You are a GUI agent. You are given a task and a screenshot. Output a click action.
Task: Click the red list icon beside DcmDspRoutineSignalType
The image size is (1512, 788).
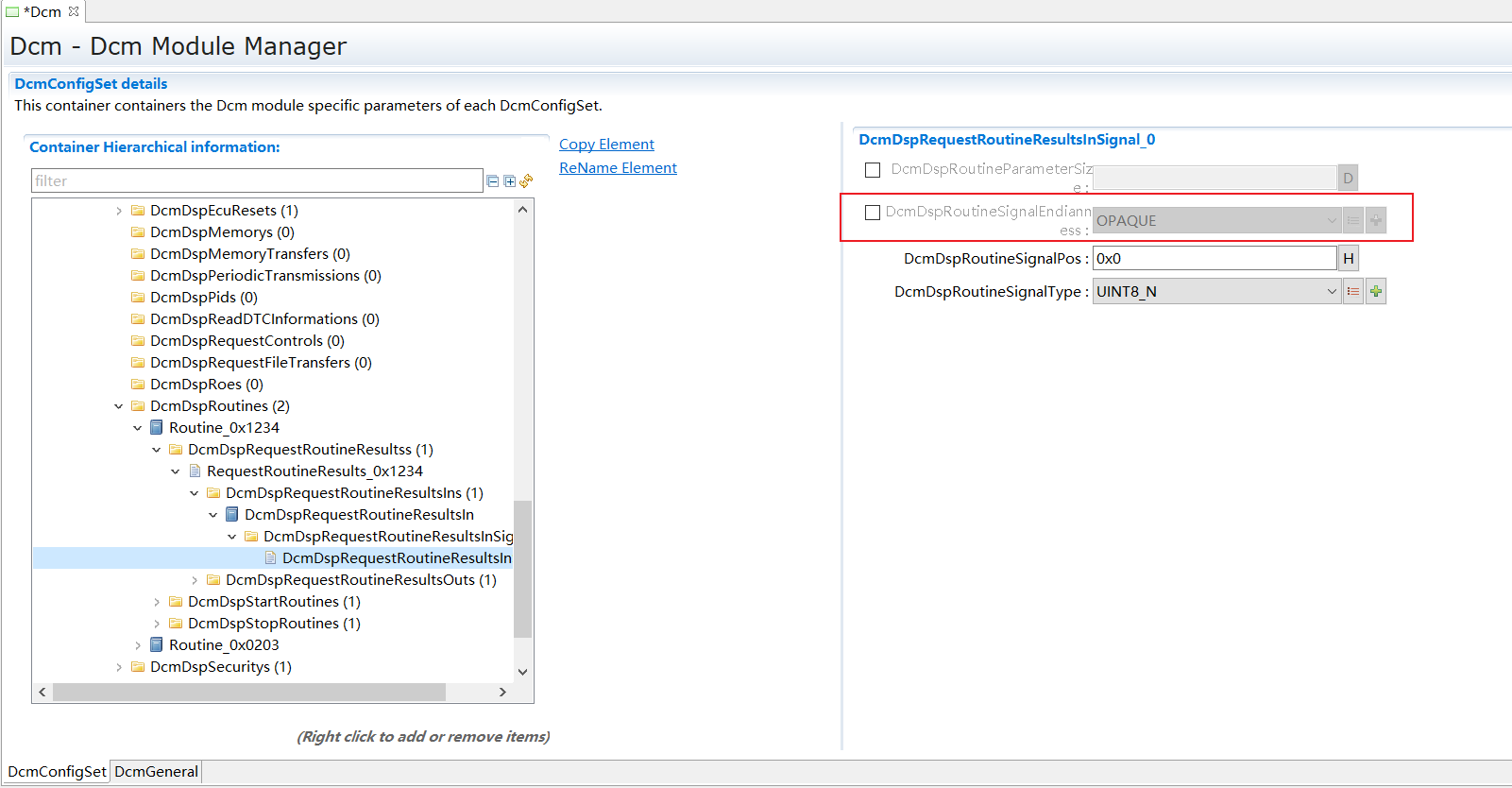1352,292
